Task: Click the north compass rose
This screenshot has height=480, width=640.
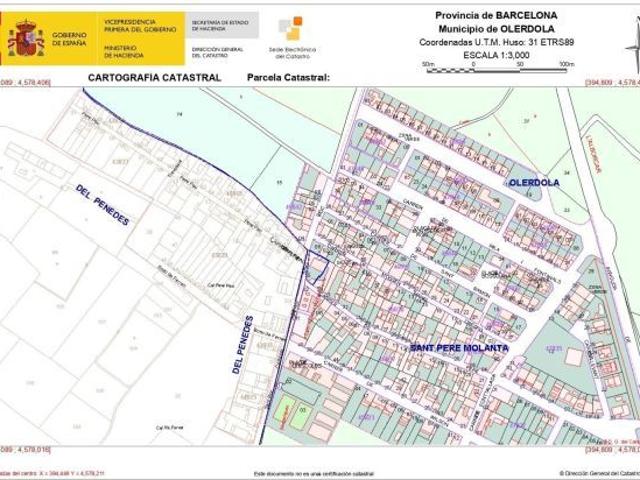Action: pyautogui.click(x=632, y=45)
